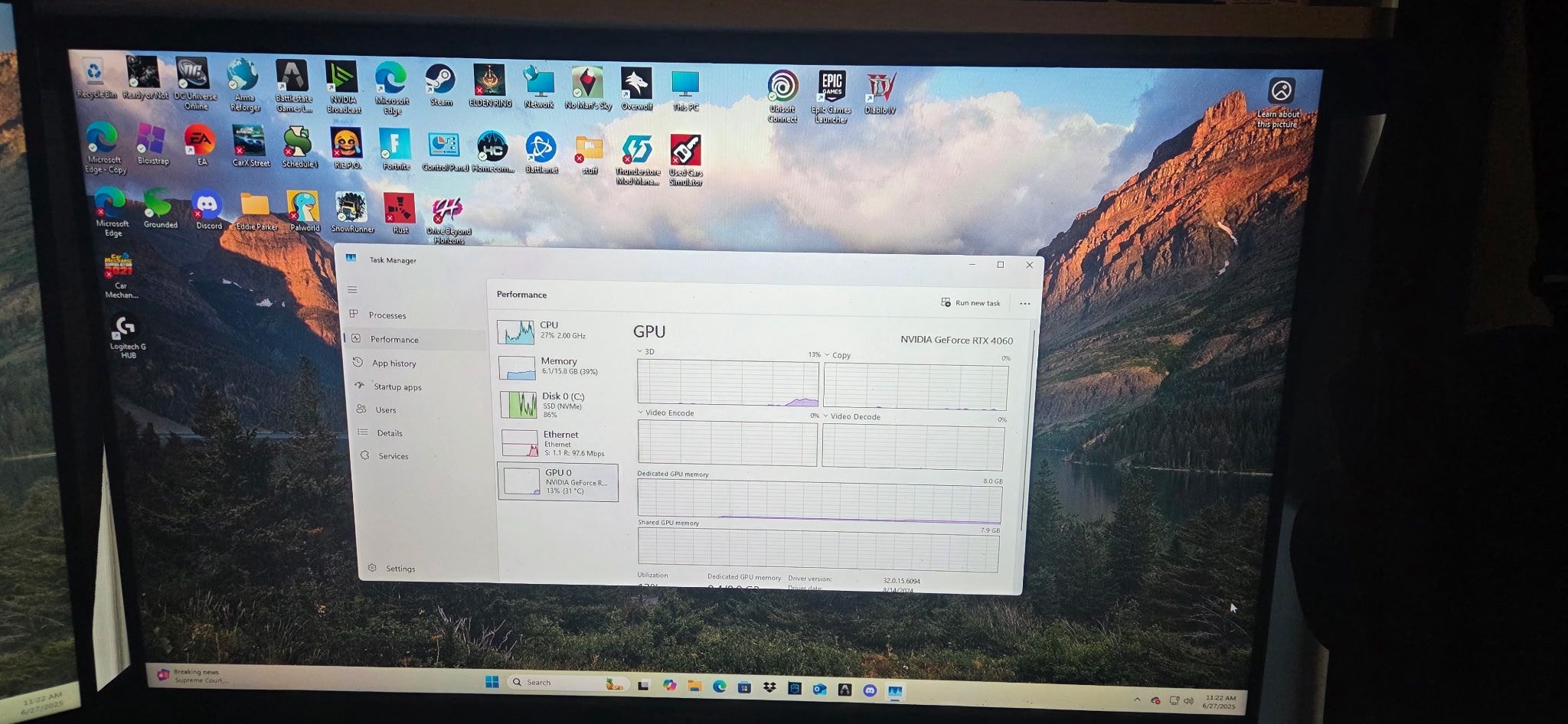
Task: Select Disk 0 (C:) performance item
Action: 559,405
